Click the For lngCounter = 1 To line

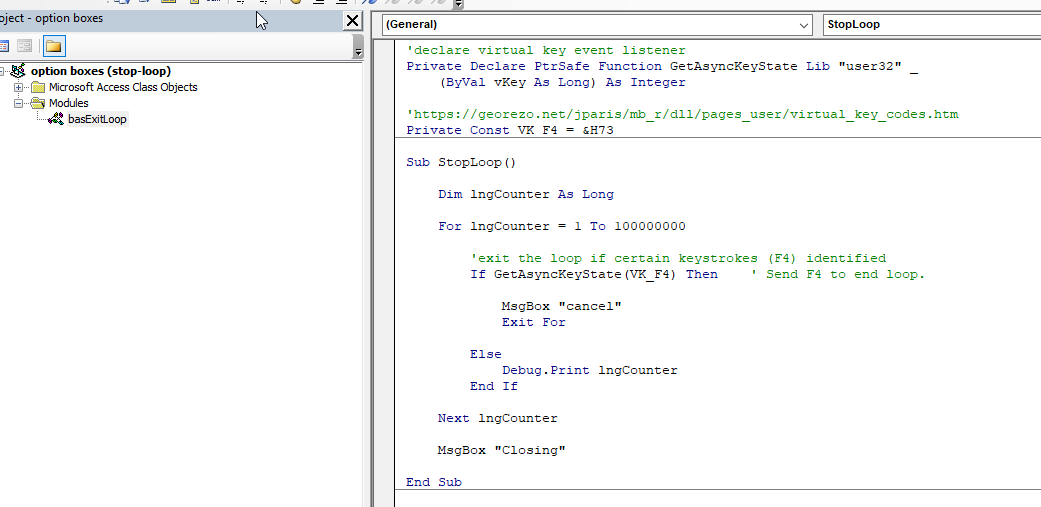(562, 226)
